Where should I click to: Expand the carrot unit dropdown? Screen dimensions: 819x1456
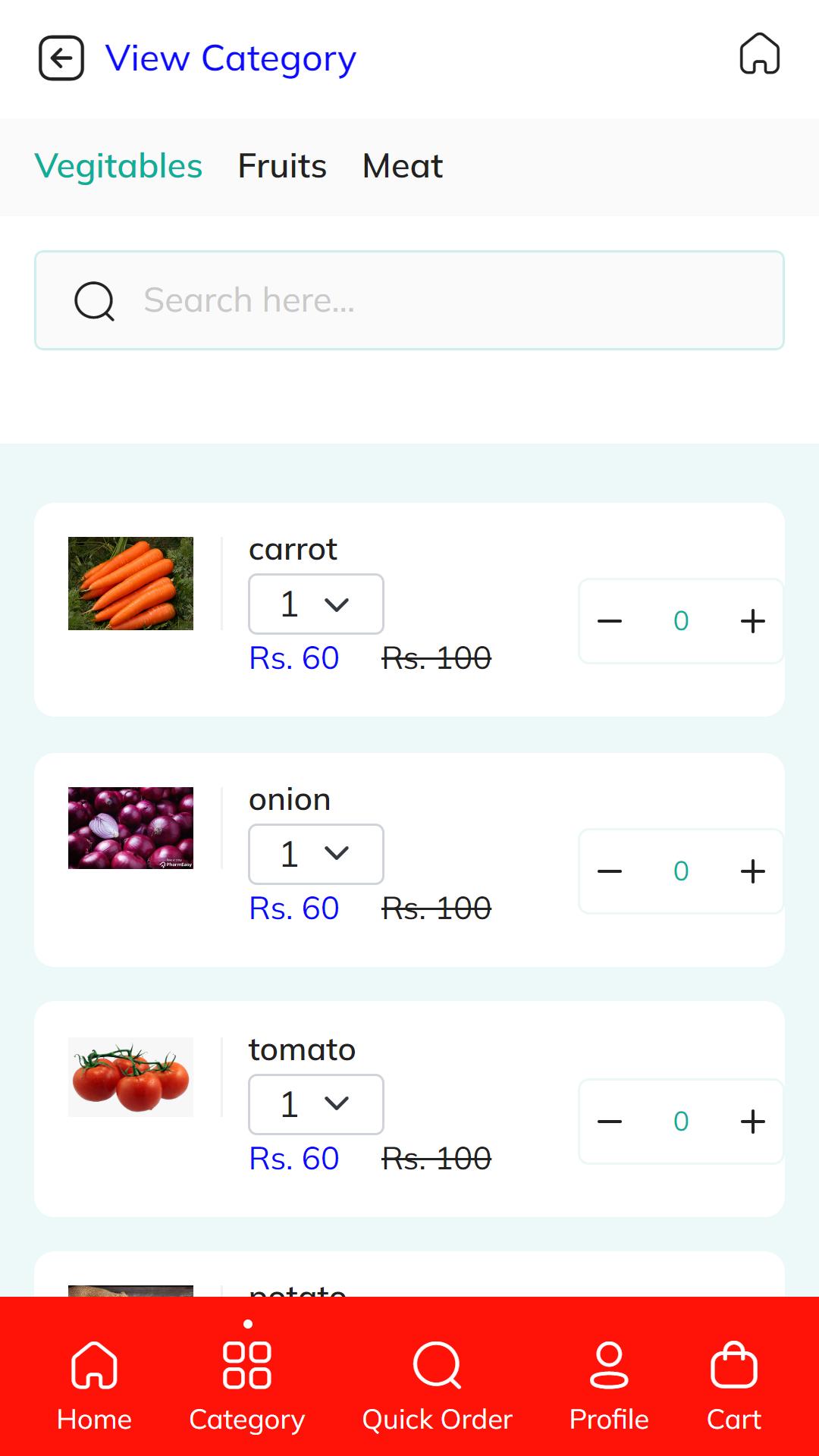[x=316, y=604]
